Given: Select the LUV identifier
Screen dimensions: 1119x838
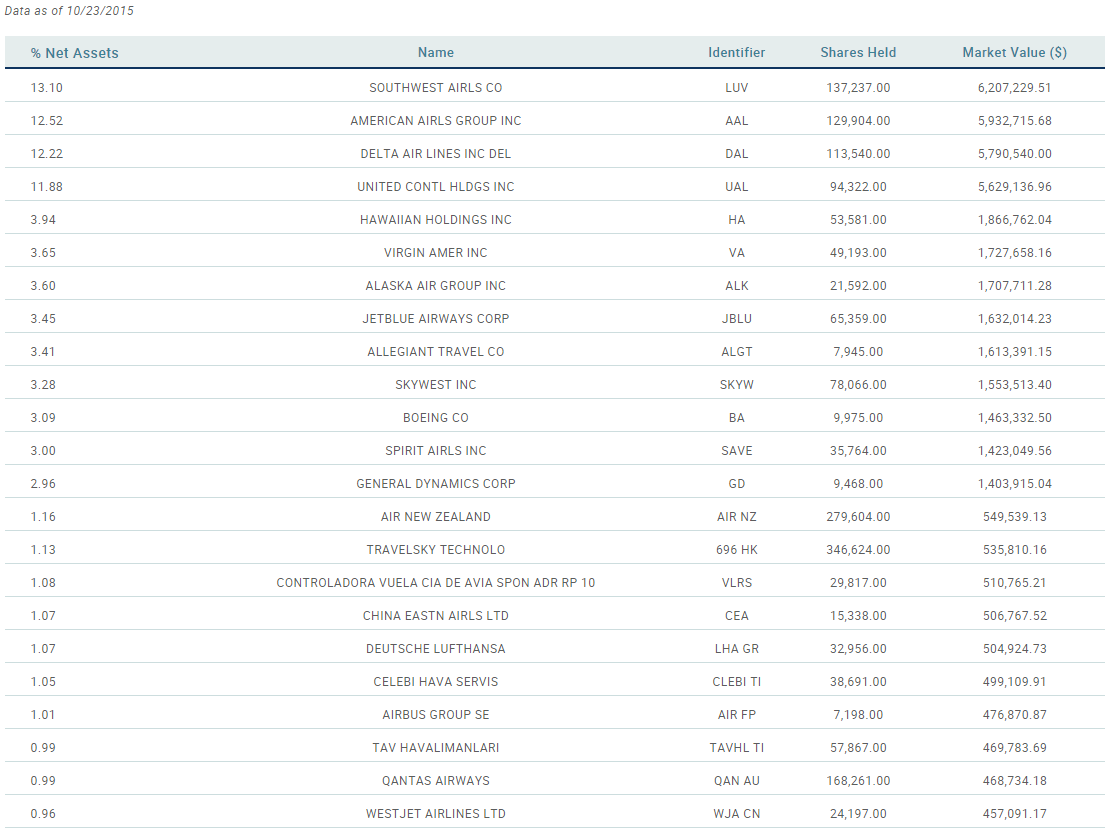Looking at the screenshot, I should click(x=736, y=88).
